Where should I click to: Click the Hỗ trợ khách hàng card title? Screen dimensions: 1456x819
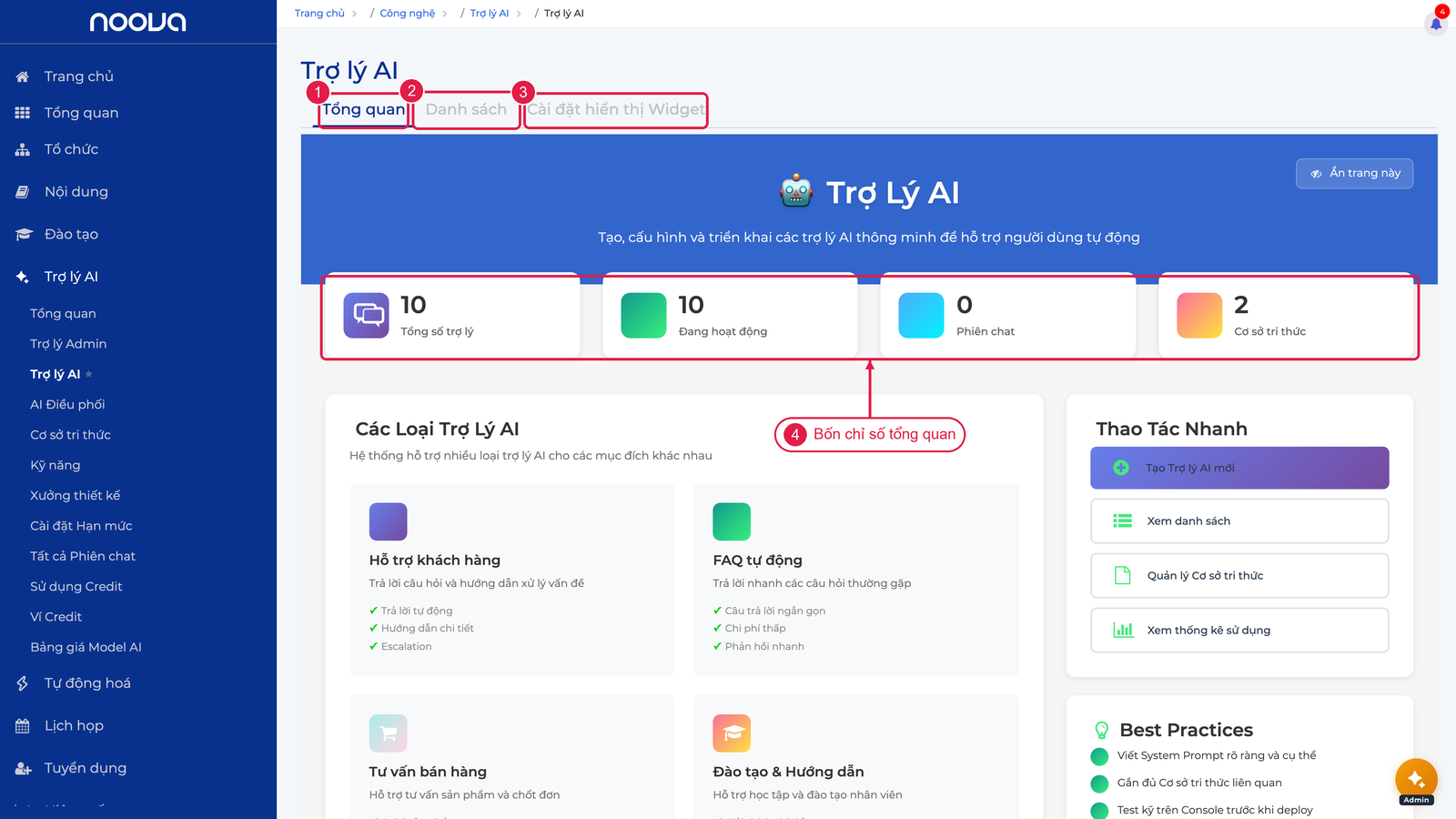(434, 561)
